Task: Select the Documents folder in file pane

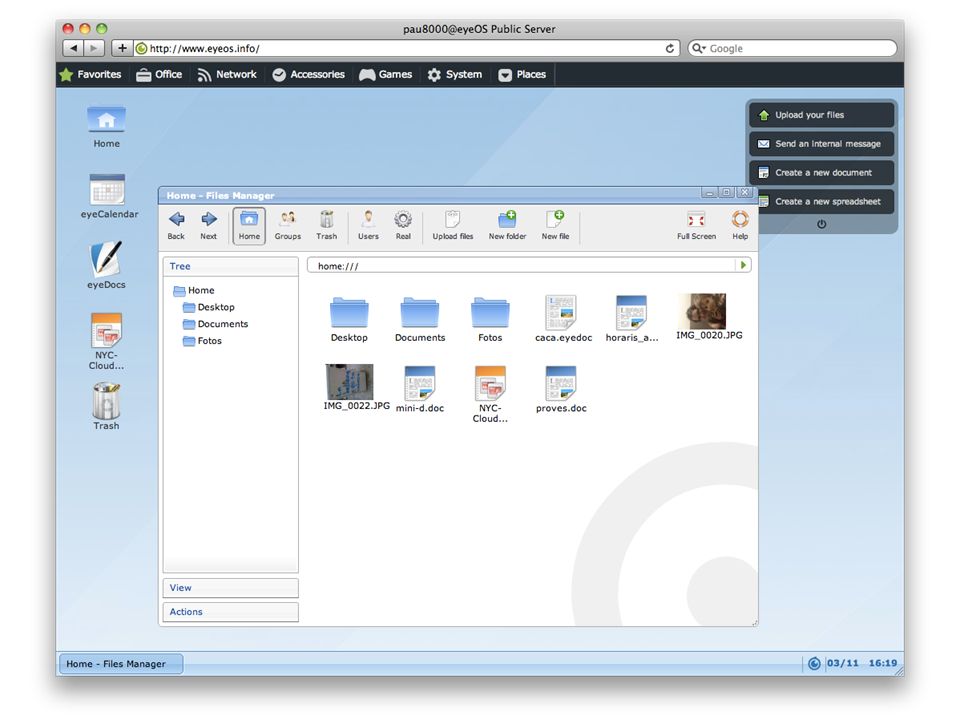Action: (420, 320)
